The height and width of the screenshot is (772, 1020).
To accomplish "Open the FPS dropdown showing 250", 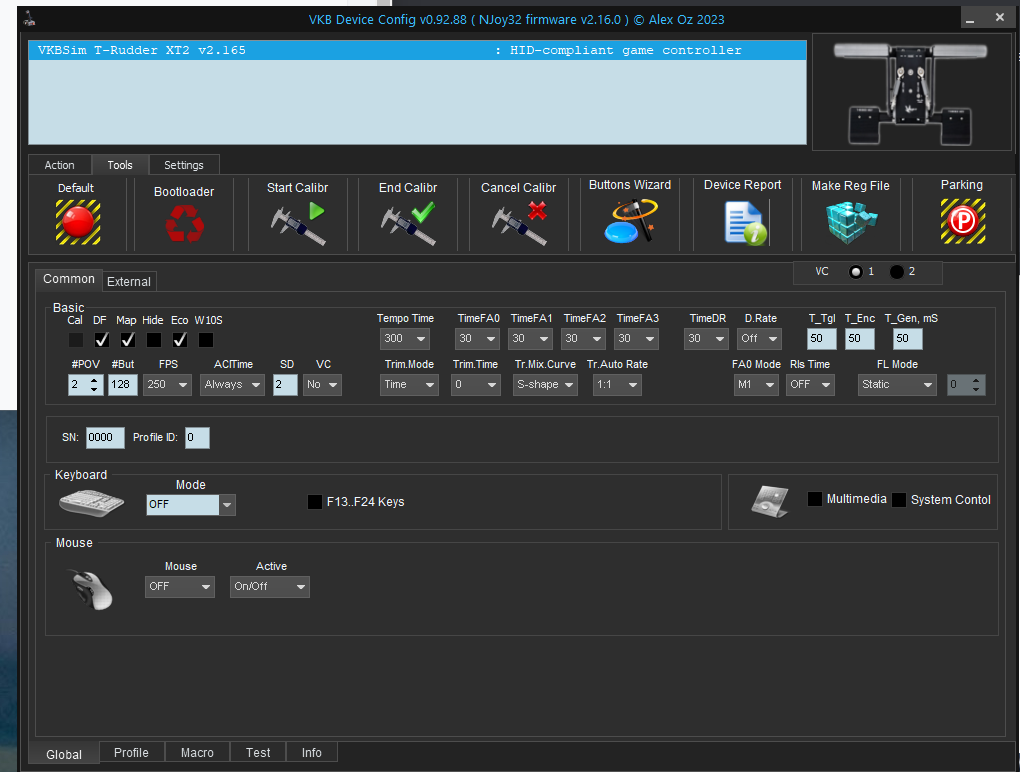I will tap(167, 384).
